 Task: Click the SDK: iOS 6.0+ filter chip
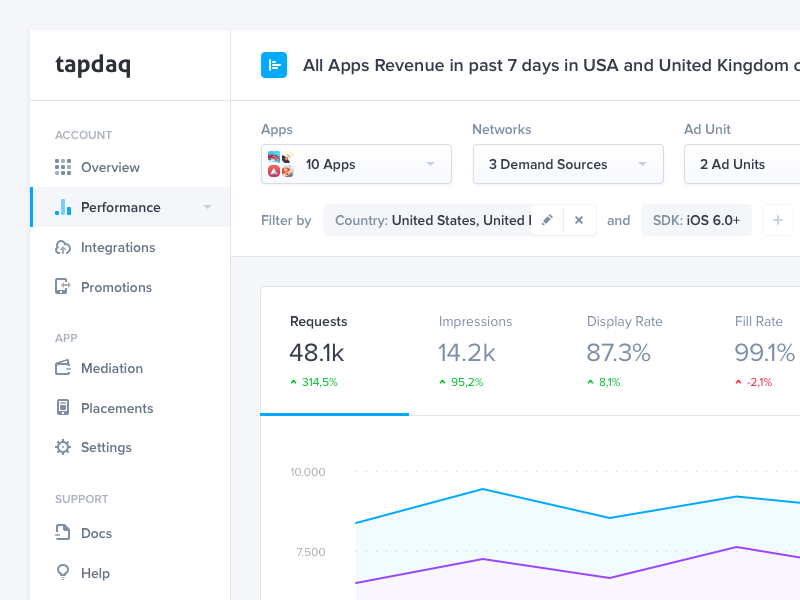click(x=696, y=220)
